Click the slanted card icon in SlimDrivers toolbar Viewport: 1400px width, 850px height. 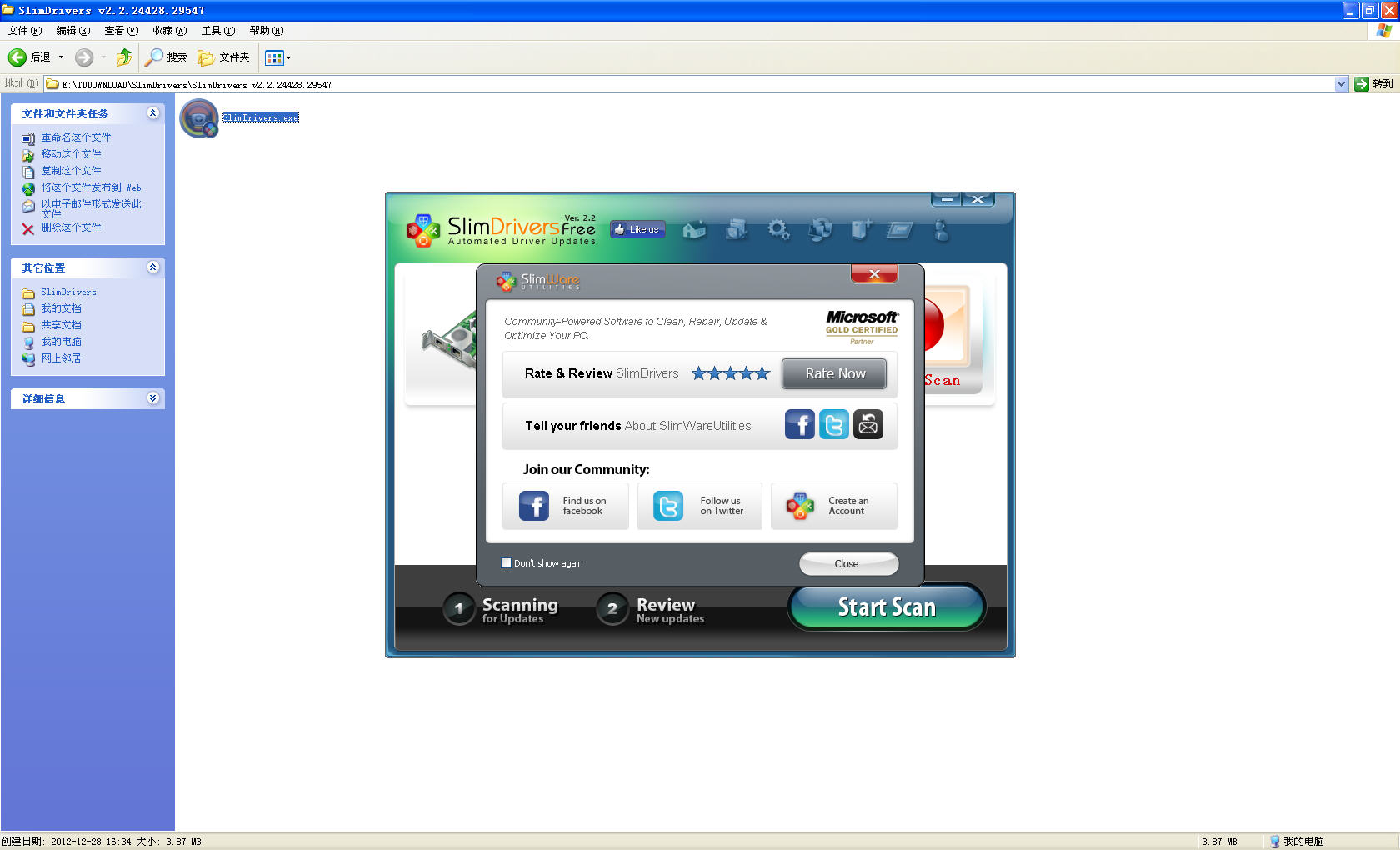tap(900, 229)
